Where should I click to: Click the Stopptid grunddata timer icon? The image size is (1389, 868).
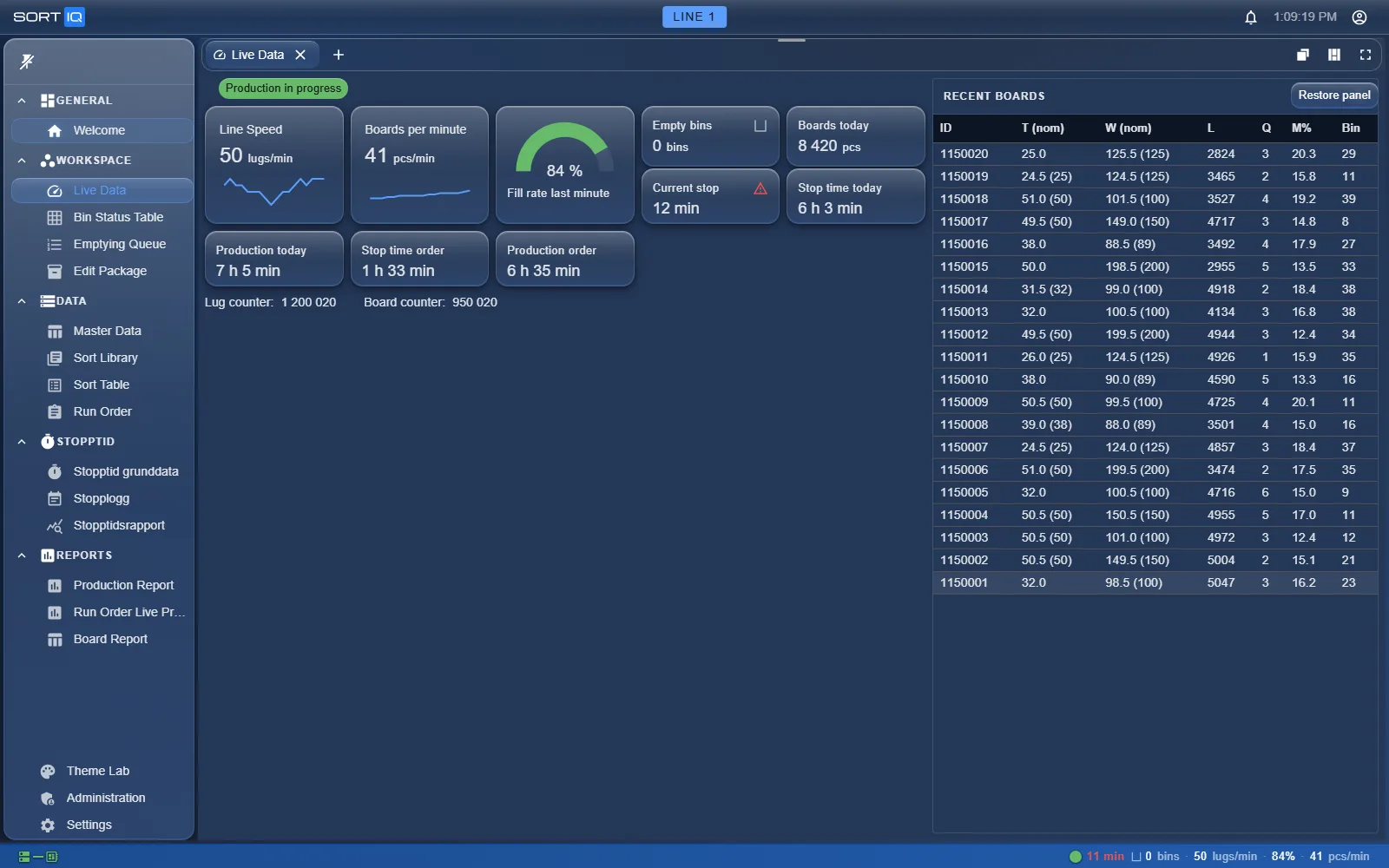(x=55, y=471)
